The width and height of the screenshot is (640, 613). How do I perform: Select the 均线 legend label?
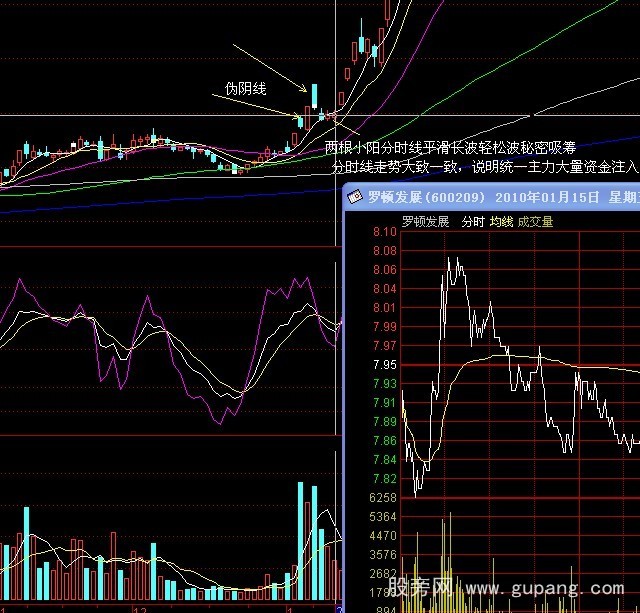tap(501, 222)
